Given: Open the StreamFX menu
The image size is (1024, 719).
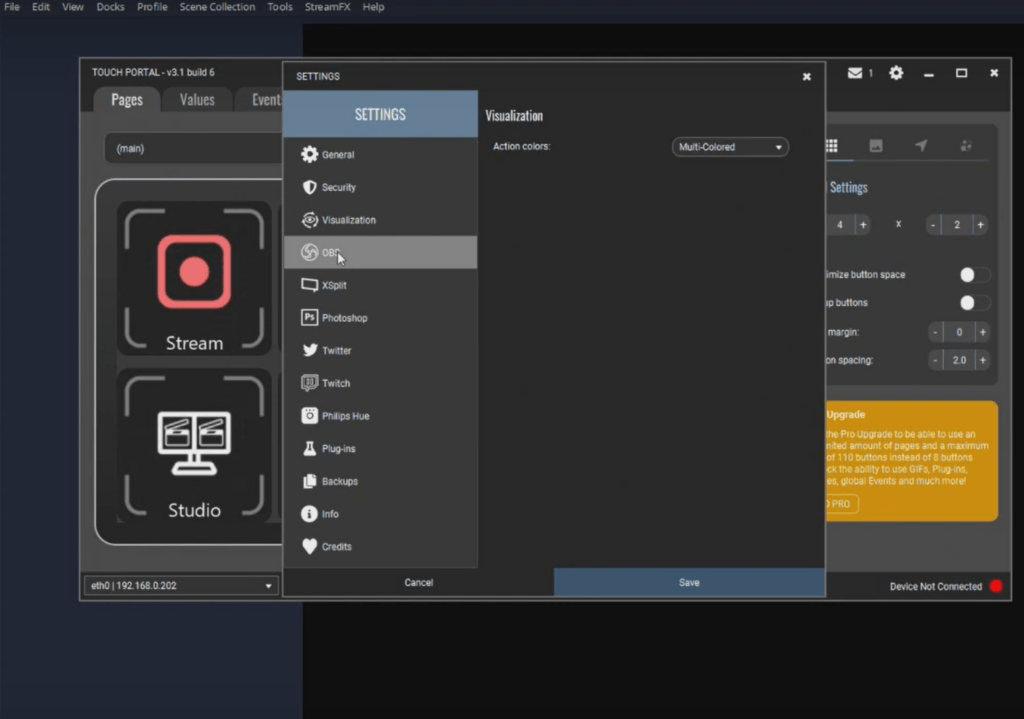Looking at the screenshot, I should pos(327,7).
